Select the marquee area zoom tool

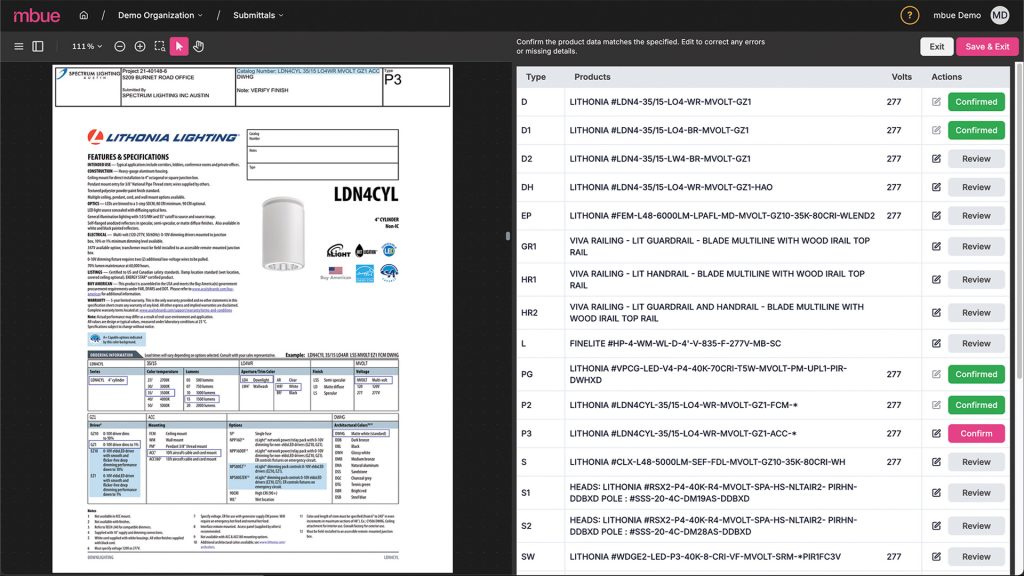tap(160, 46)
